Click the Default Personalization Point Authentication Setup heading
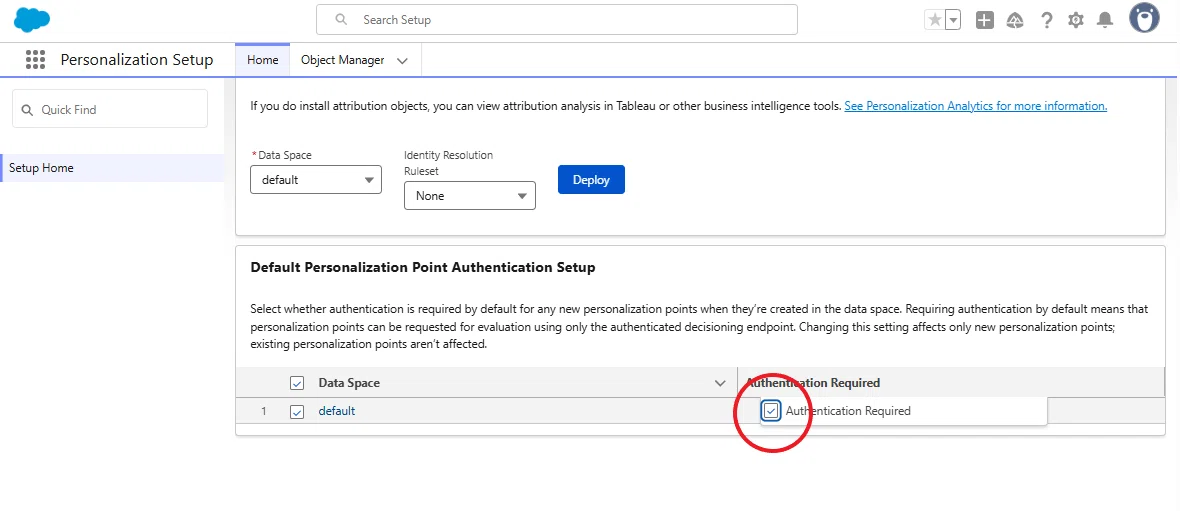Viewport: 1180px width, 511px height. (x=423, y=267)
